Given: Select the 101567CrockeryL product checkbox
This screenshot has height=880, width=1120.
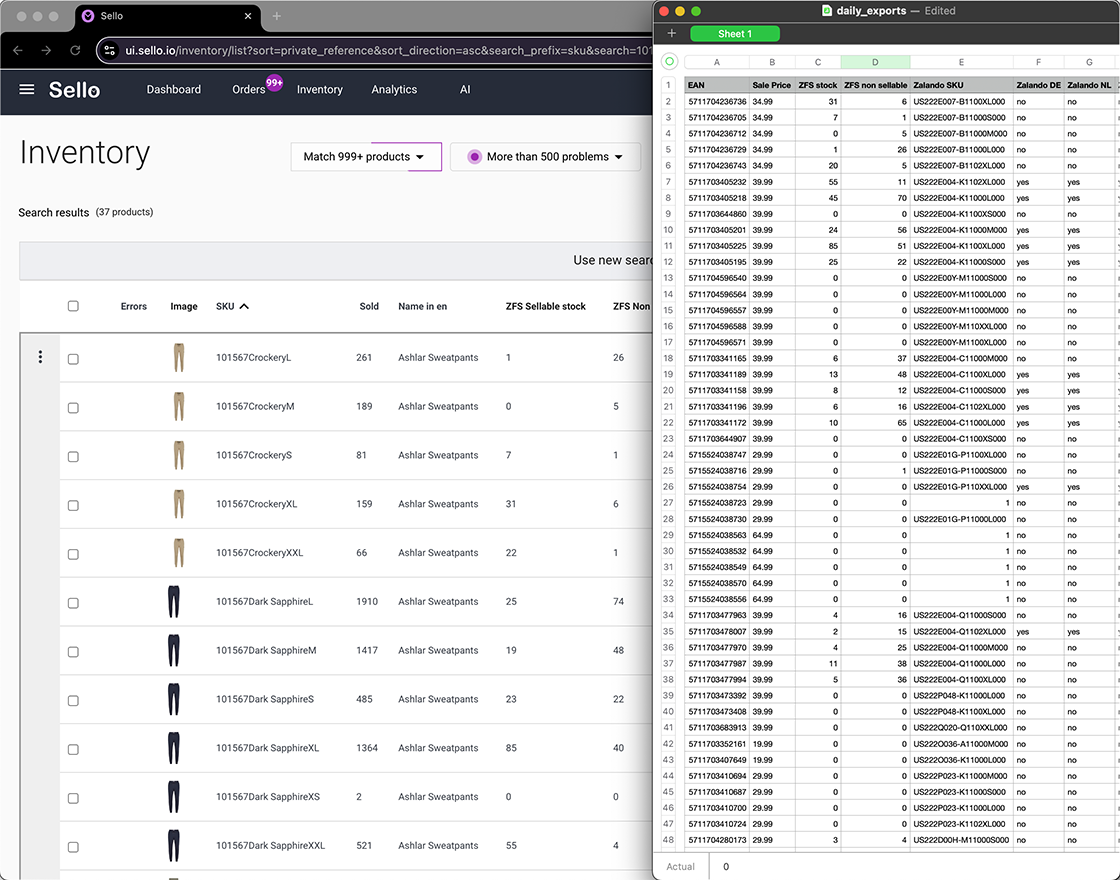Looking at the screenshot, I should point(73,356).
